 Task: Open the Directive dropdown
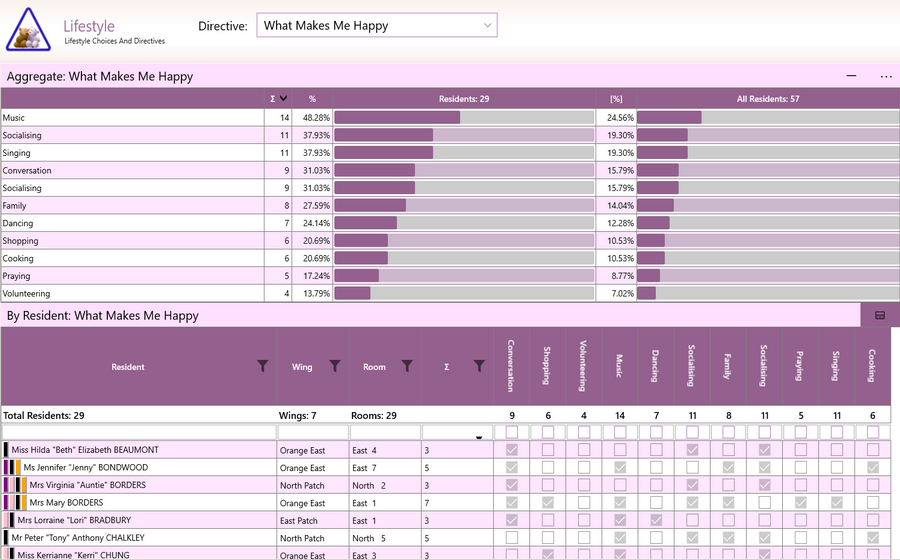pyautogui.click(x=377, y=25)
